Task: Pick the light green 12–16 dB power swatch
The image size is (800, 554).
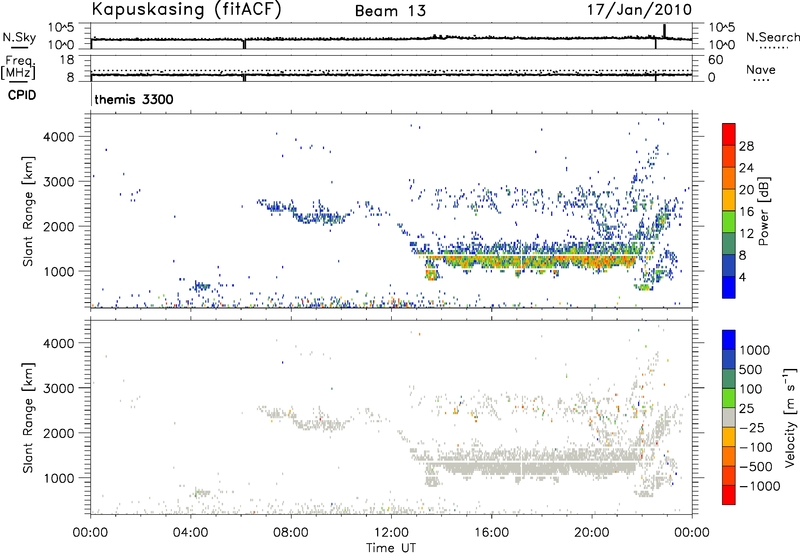Action: click(x=729, y=221)
